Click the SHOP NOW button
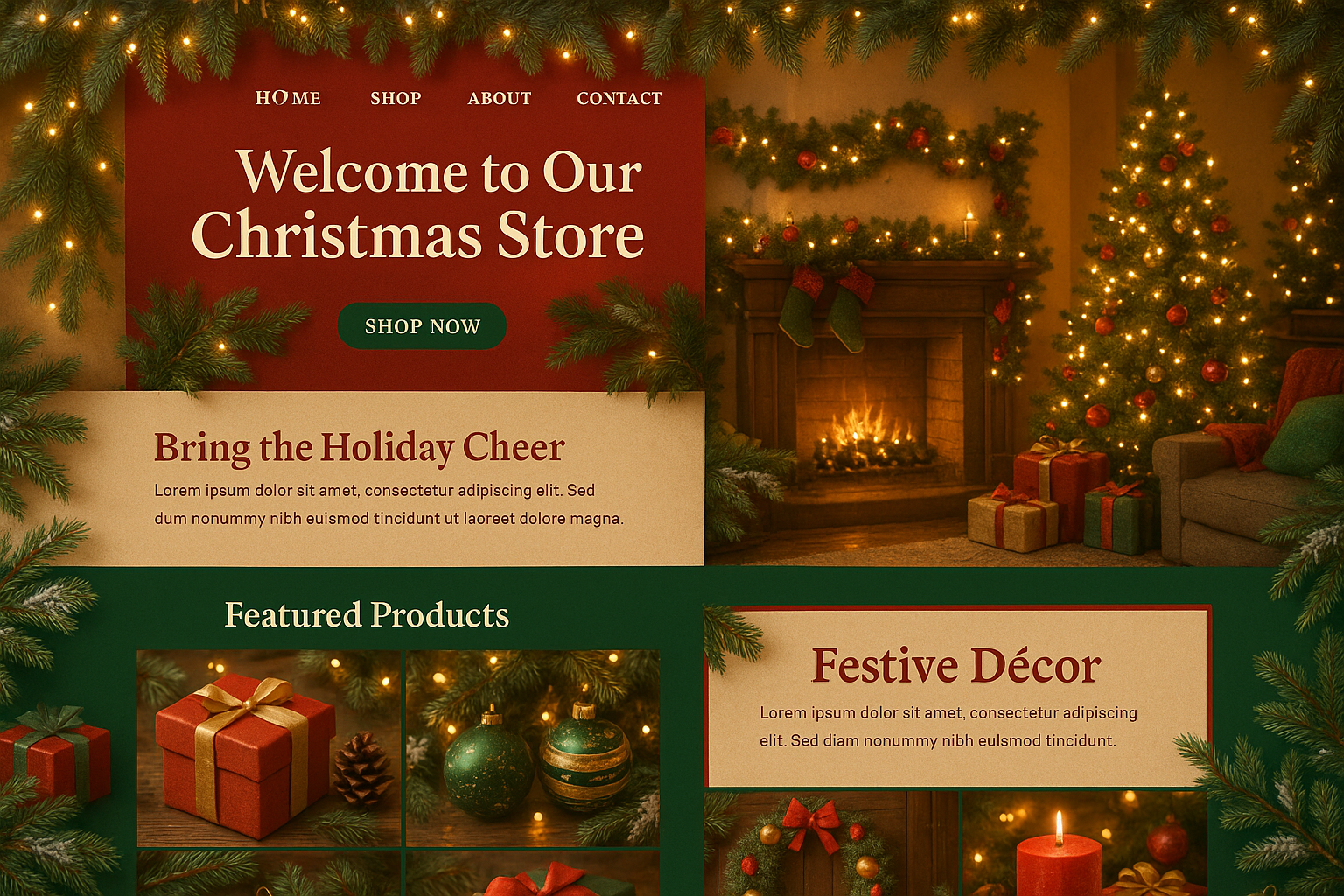This screenshot has width=1344, height=896. click(x=422, y=326)
